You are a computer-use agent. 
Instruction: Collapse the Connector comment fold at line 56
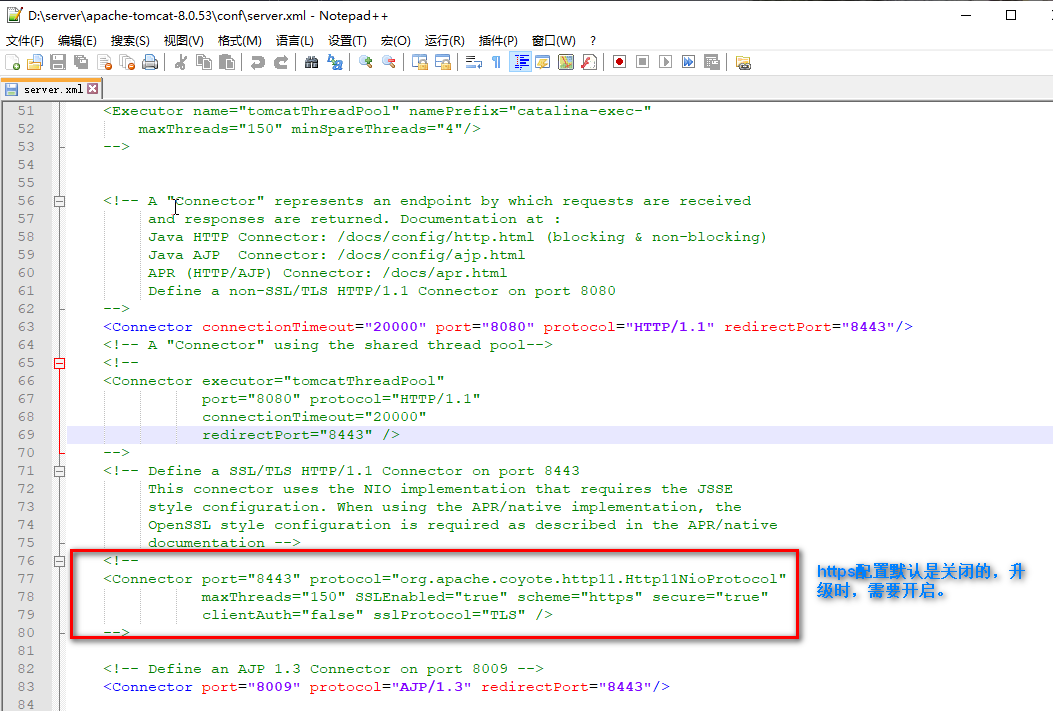click(59, 201)
